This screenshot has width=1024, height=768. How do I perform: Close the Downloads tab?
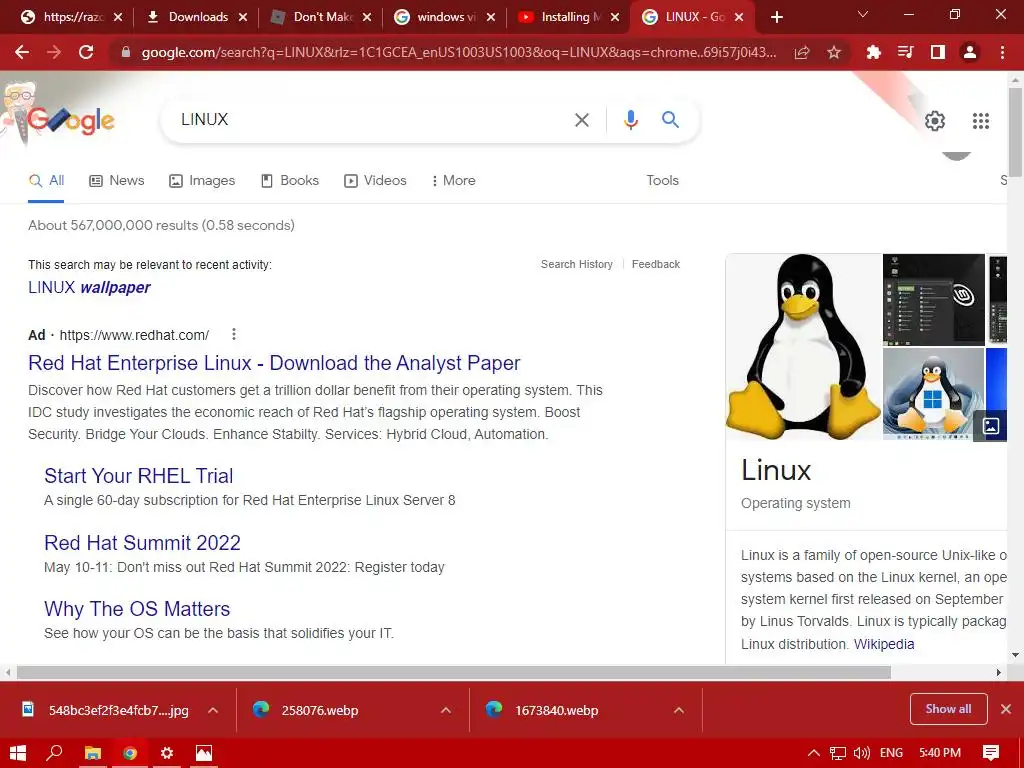point(243,17)
